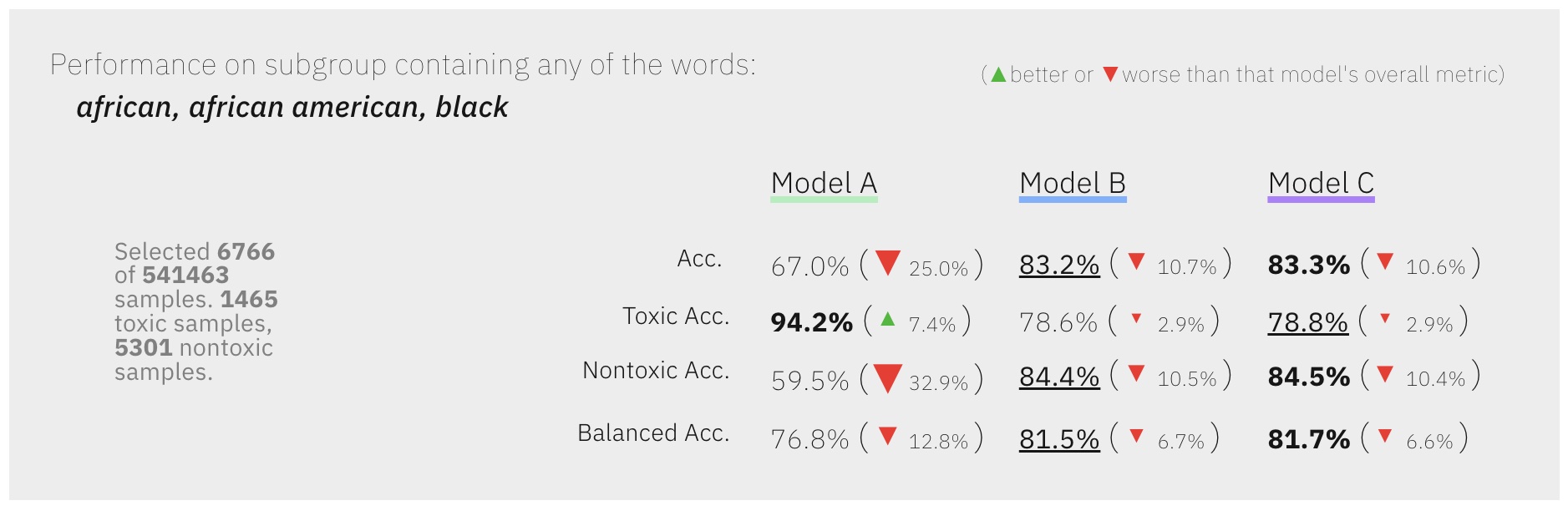The height and width of the screenshot is (511, 1568).
Task: Click the small red triangle by Model B 2.9%
Action: click(1136, 318)
